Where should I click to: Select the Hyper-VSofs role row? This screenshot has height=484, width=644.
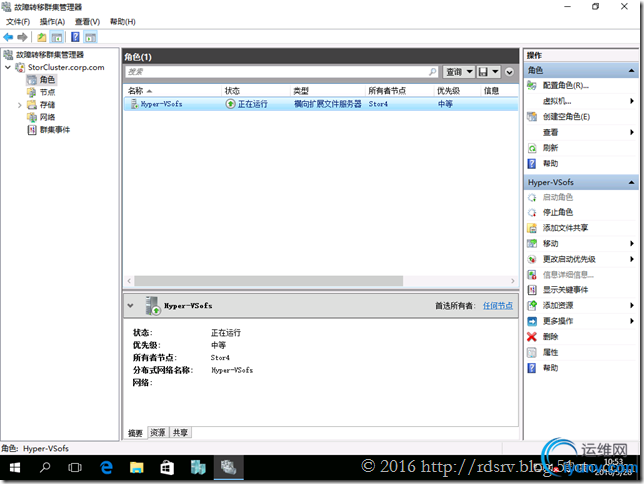pos(321,104)
